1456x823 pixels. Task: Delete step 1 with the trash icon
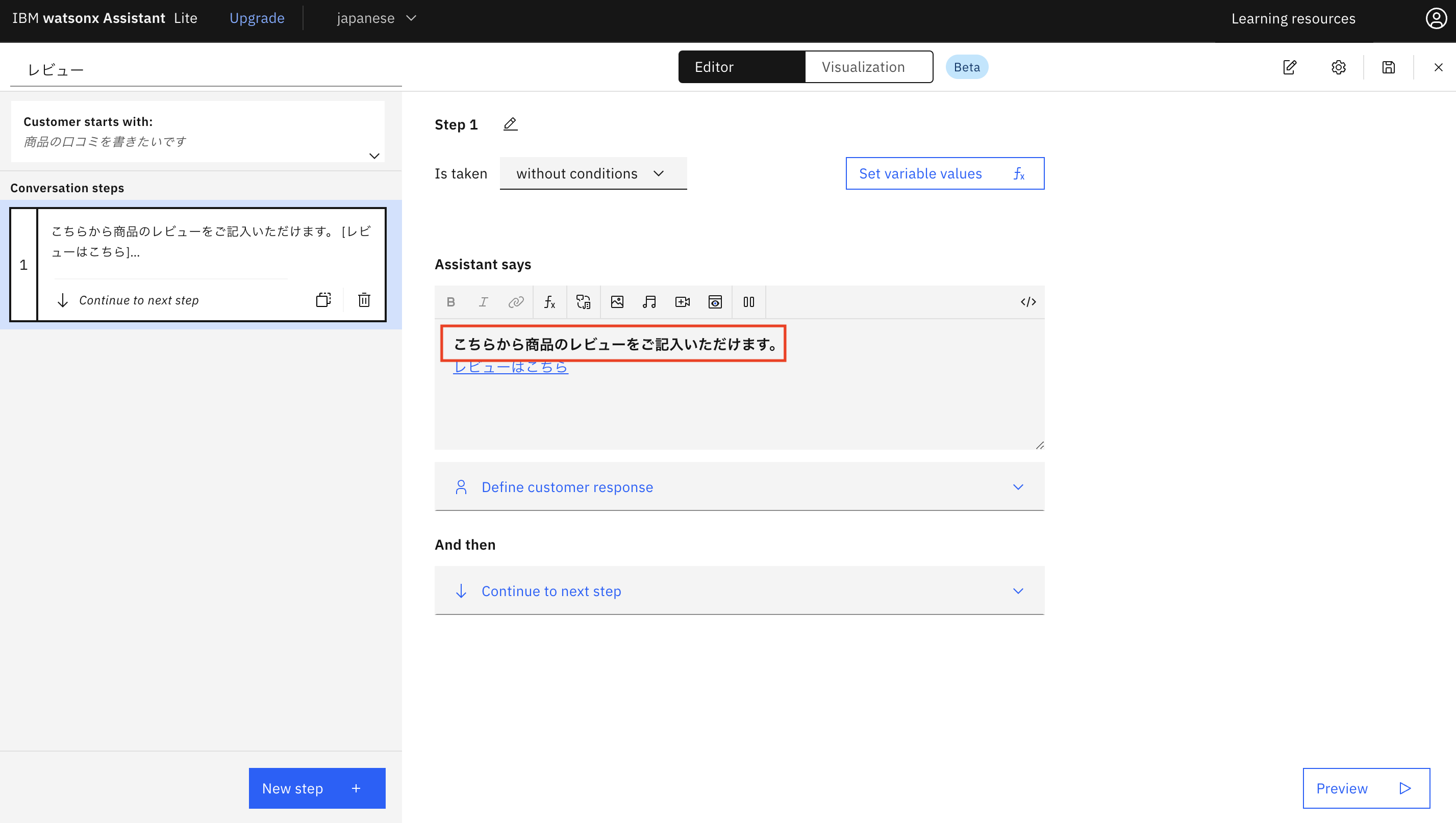[364, 300]
